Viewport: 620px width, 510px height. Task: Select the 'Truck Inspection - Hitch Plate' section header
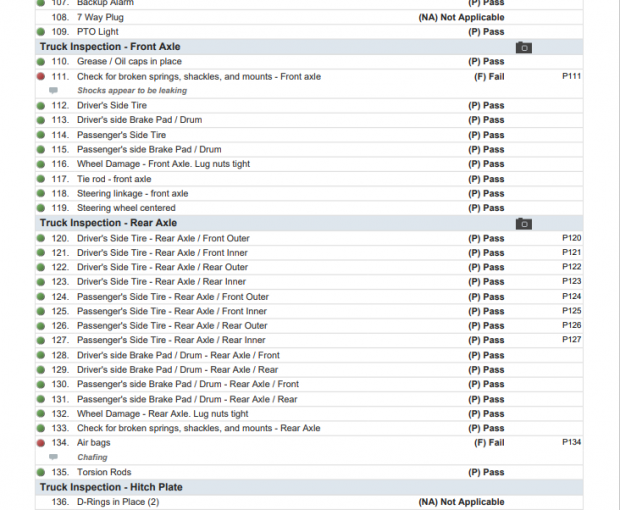click(110, 487)
